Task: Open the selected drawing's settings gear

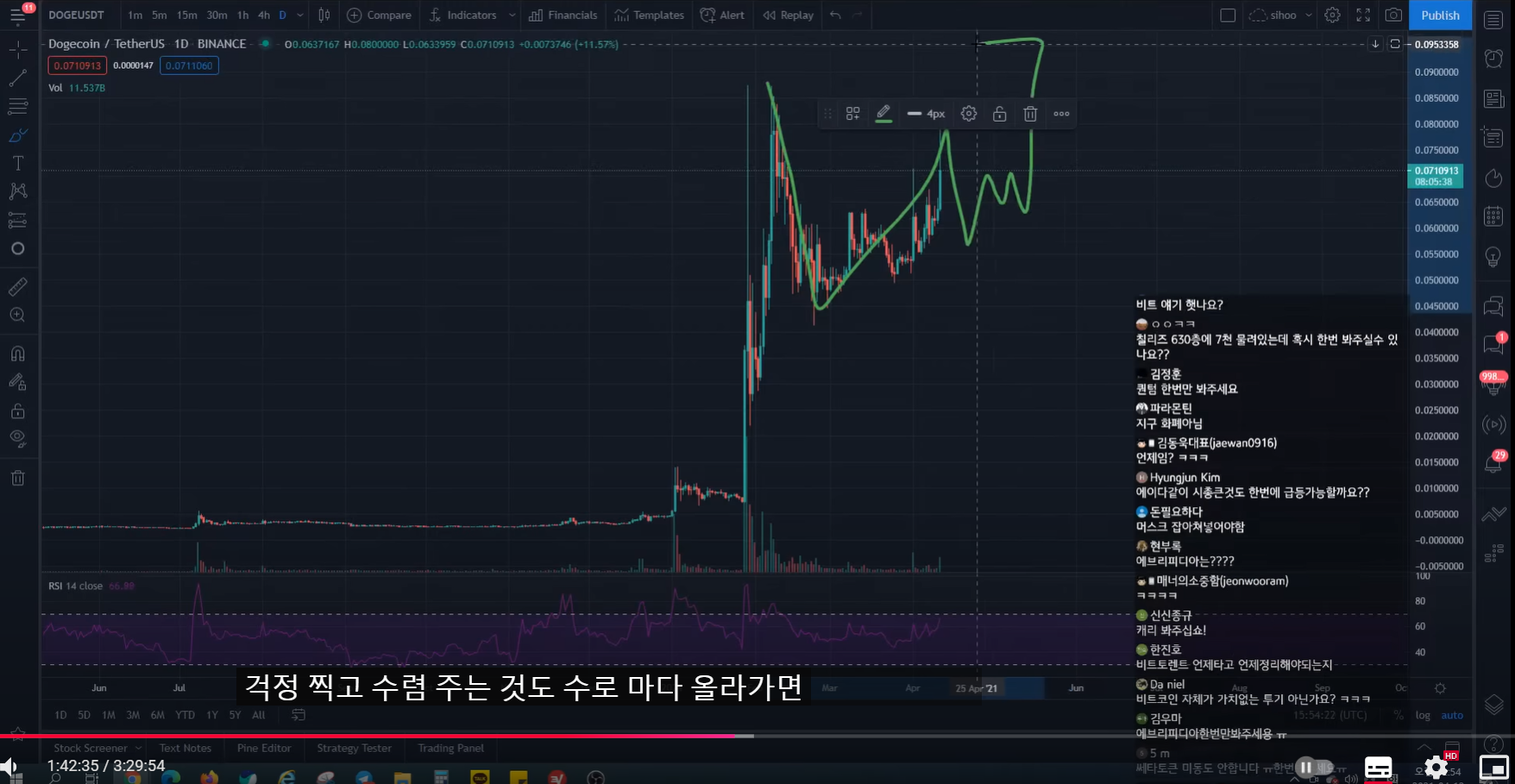Action: [969, 114]
